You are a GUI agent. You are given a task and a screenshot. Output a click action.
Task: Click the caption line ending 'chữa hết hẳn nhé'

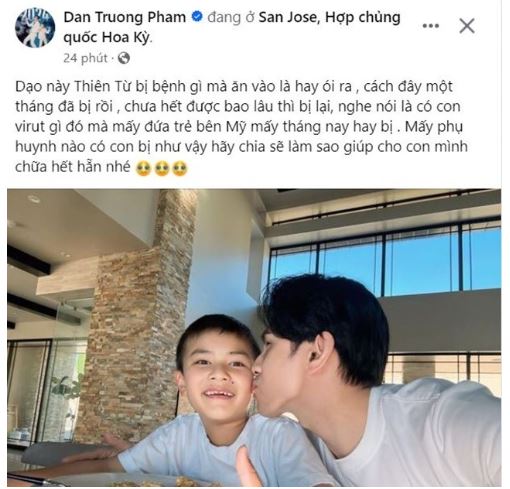click(x=73, y=167)
